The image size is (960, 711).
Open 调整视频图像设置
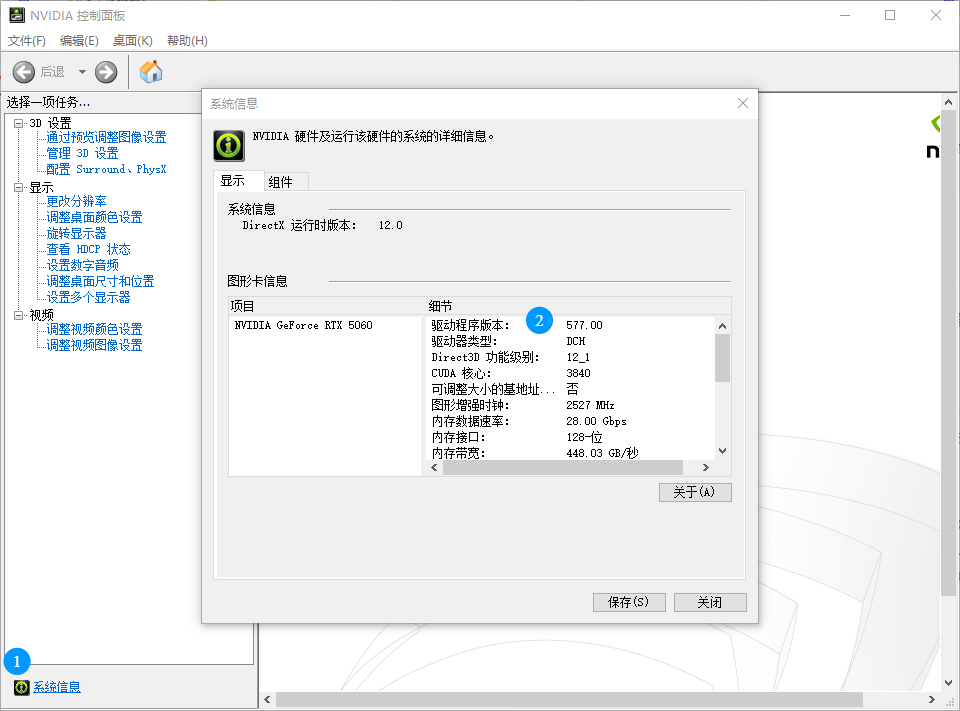[94, 345]
